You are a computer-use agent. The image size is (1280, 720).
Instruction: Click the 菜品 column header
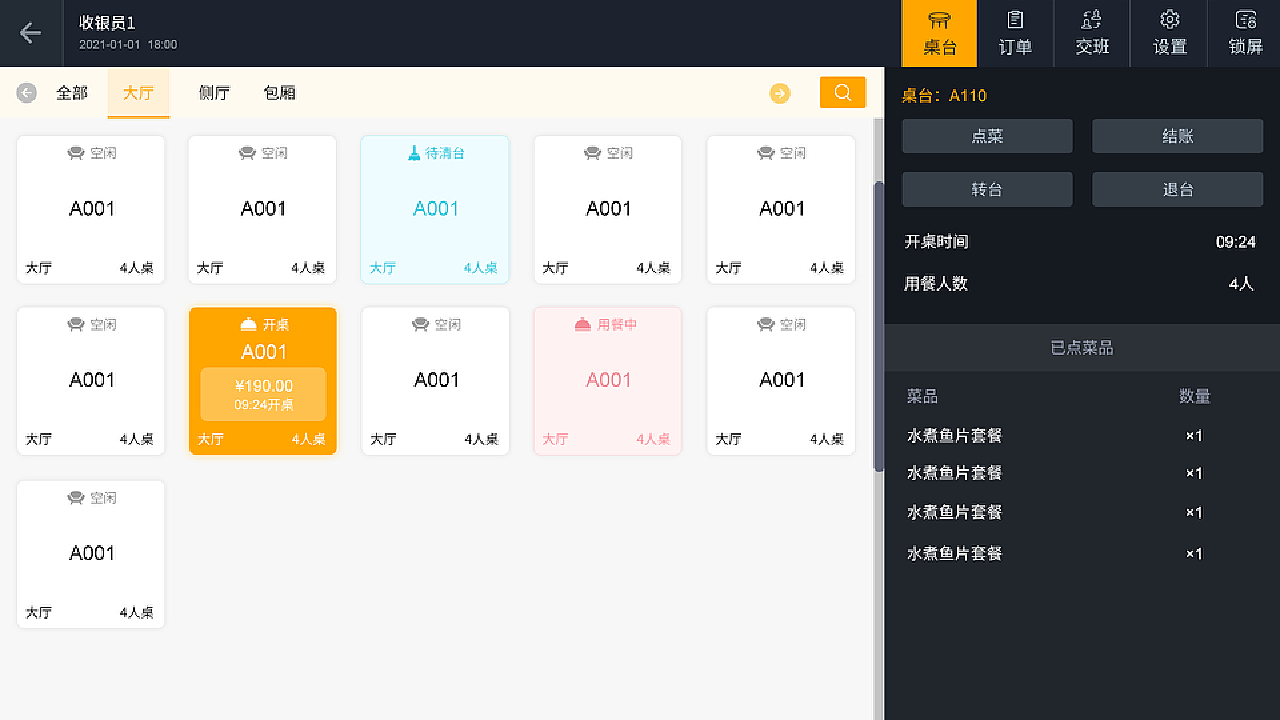point(922,397)
